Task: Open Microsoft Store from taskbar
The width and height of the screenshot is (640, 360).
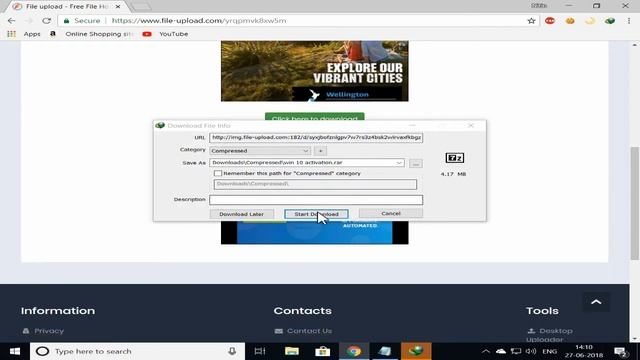Action: point(322,351)
